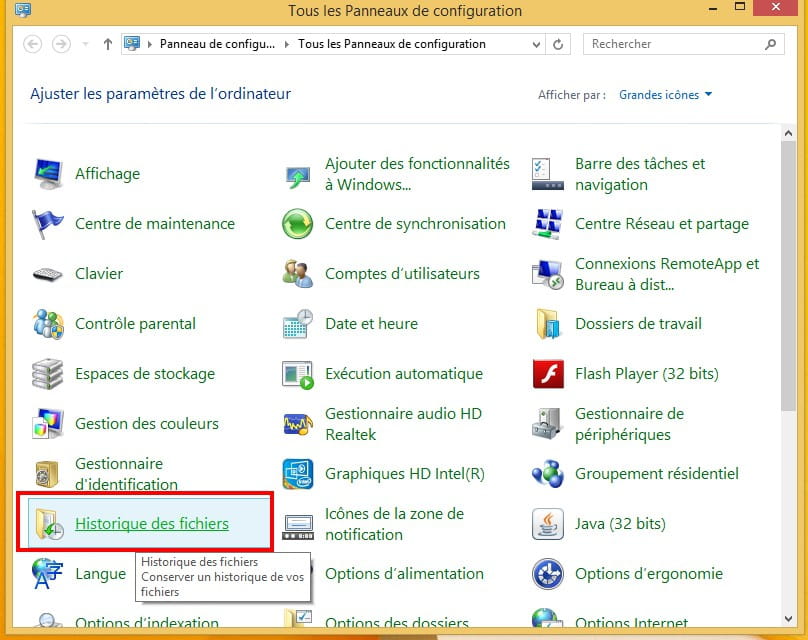Click into the Rechercher search field
The height and width of the screenshot is (640, 808).
683,44
